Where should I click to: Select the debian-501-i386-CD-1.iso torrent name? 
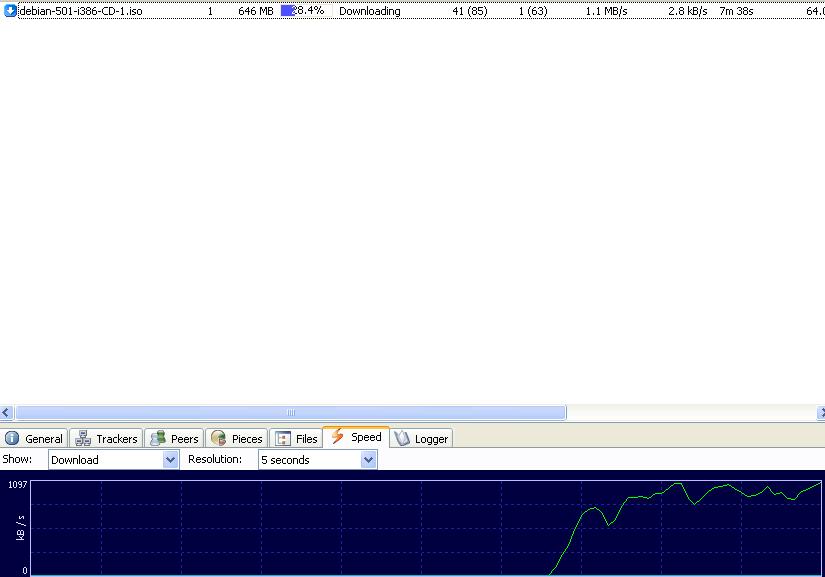click(x=81, y=11)
